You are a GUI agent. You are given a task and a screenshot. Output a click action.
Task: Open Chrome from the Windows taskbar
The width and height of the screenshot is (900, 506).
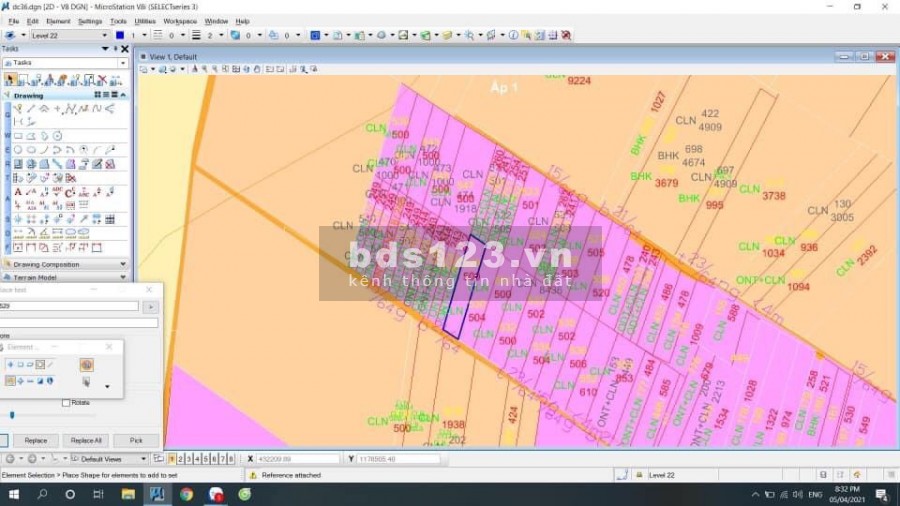click(186, 494)
